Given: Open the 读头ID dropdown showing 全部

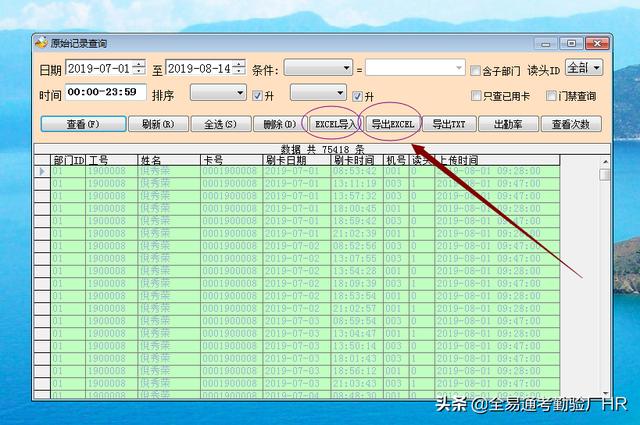Looking at the screenshot, I should 584,67.
